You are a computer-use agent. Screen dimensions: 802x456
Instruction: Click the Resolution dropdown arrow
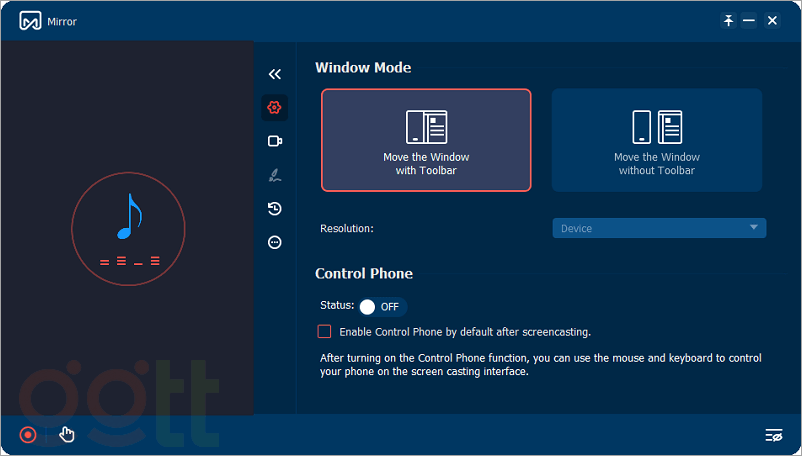(754, 228)
